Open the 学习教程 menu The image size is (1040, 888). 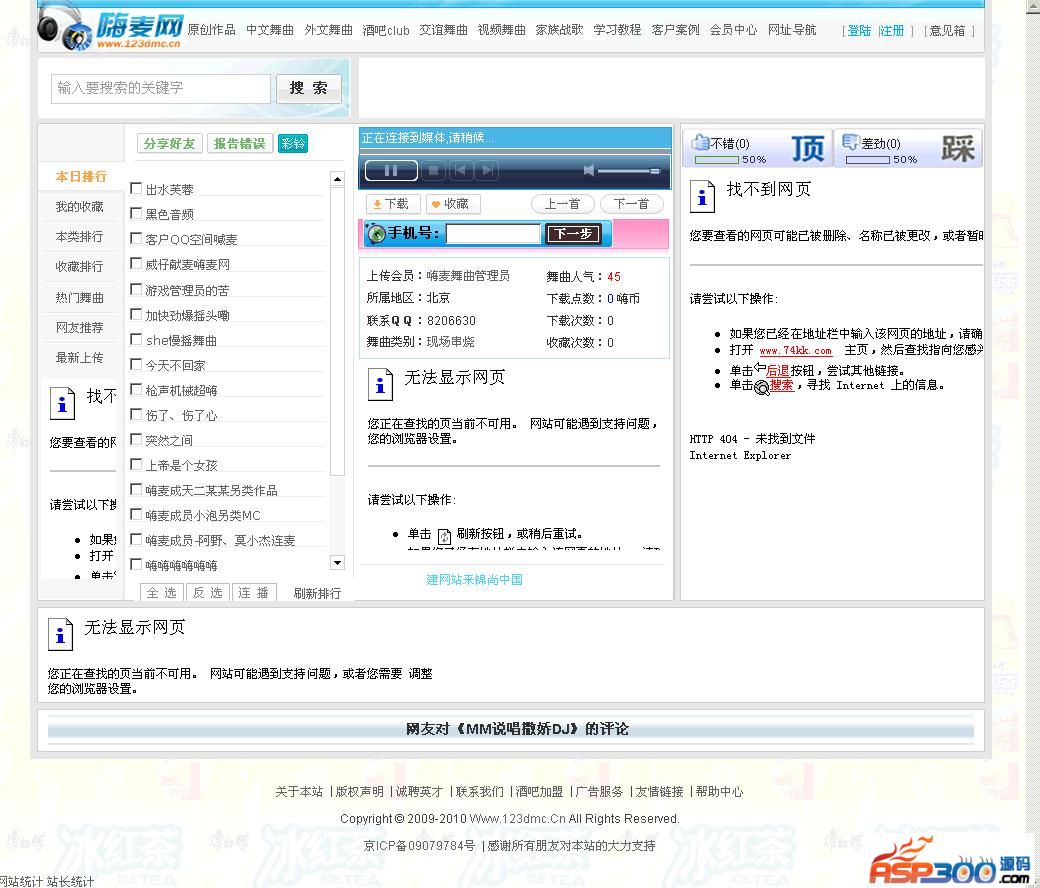pos(618,30)
